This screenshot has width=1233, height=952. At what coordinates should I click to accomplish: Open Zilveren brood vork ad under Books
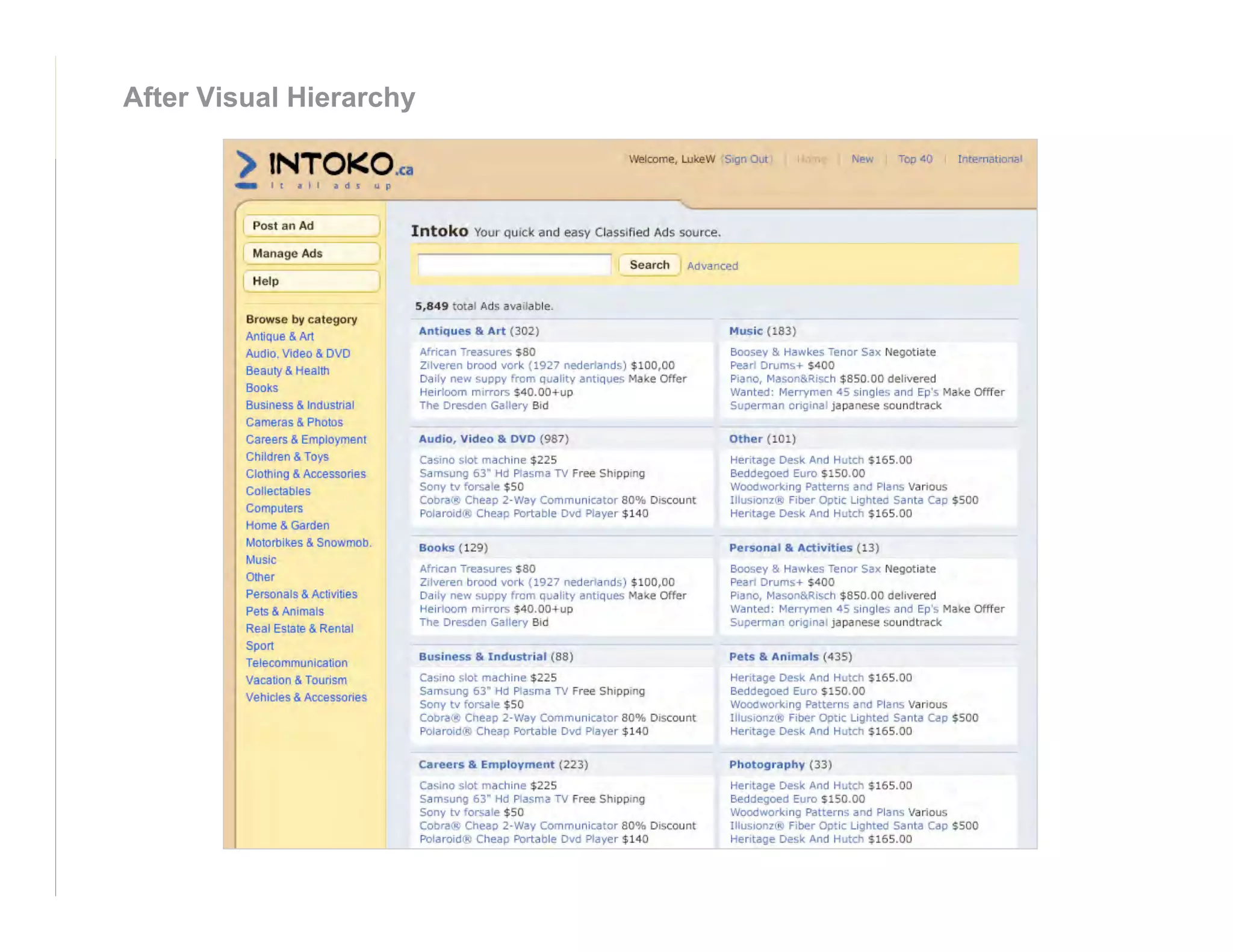click(523, 582)
